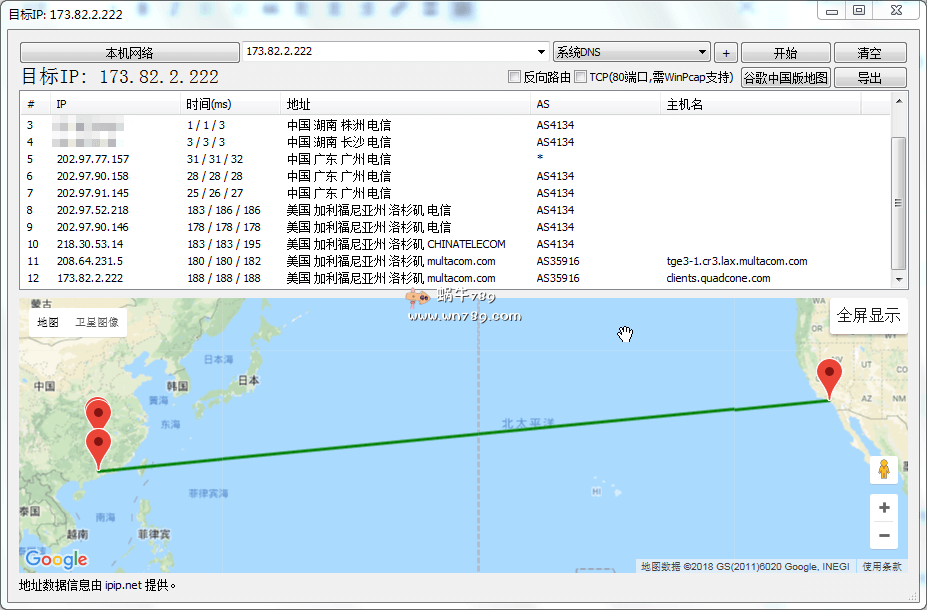Switch map to 卫星图像 view
The width and height of the screenshot is (927, 610).
pyautogui.click(x=97, y=322)
